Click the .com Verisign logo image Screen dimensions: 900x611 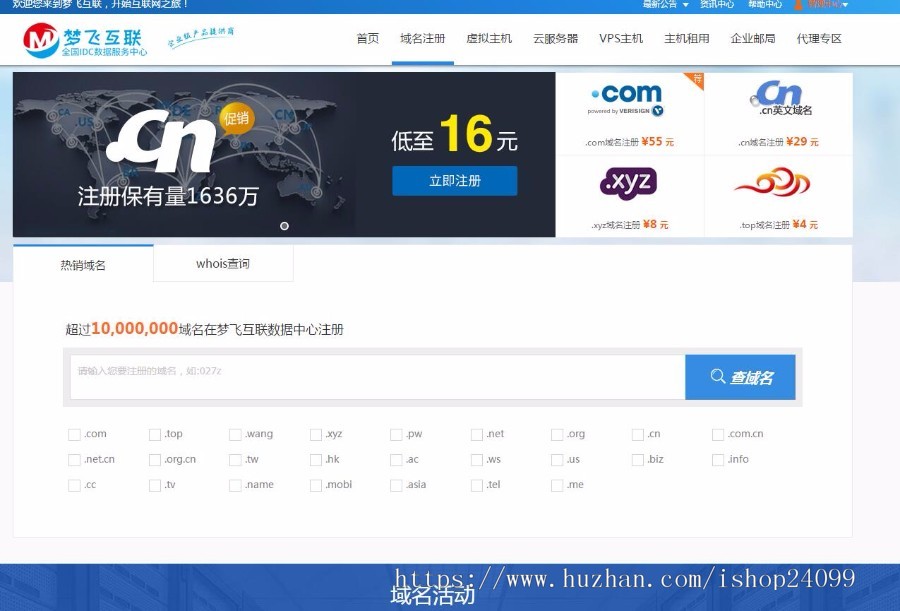[625, 98]
